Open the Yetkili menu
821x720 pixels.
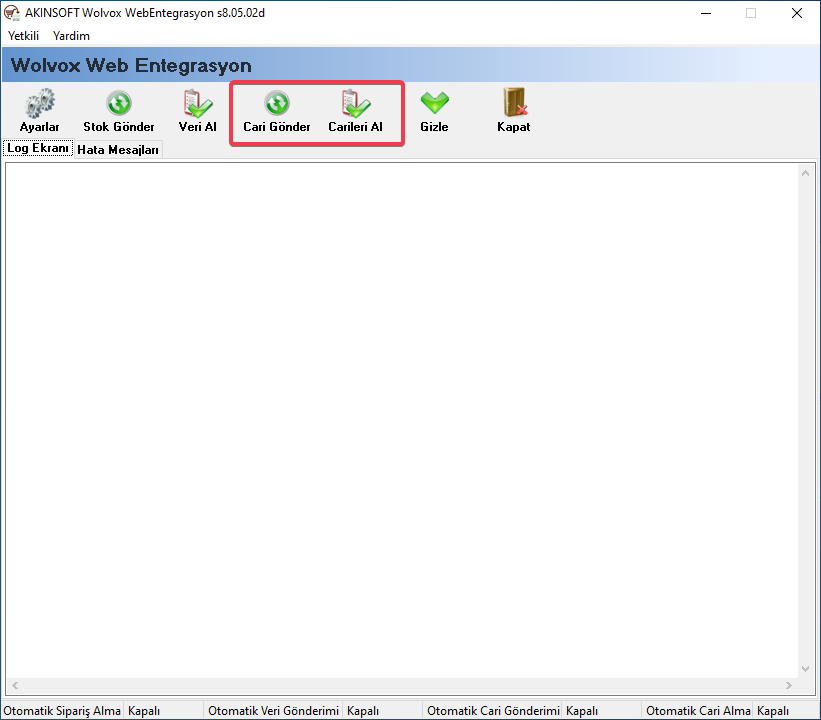pos(24,36)
